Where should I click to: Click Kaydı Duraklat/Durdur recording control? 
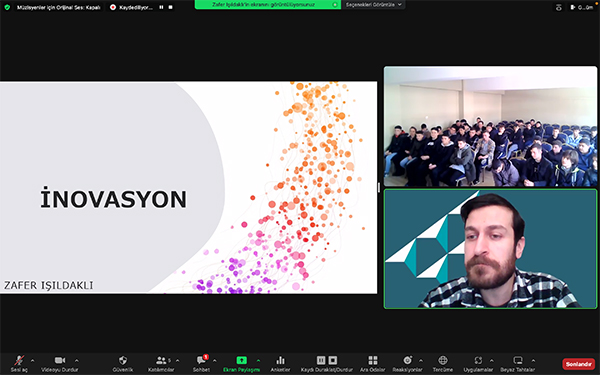pos(327,364)
